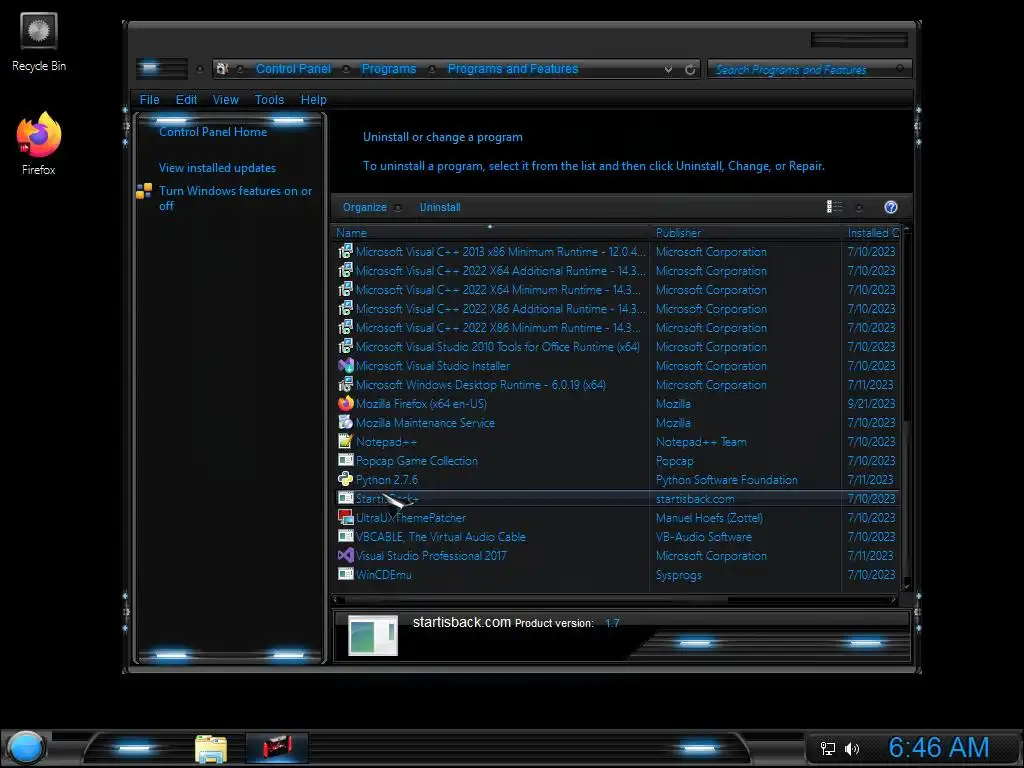Click Python Software Foundation publisher text

coord(726,480)
